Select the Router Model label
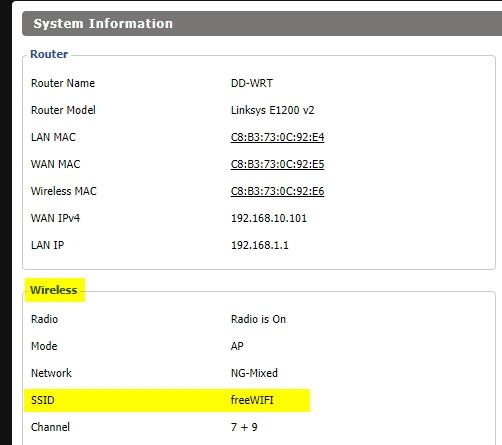This screenshot has width=502, height=445. (63, 110)
